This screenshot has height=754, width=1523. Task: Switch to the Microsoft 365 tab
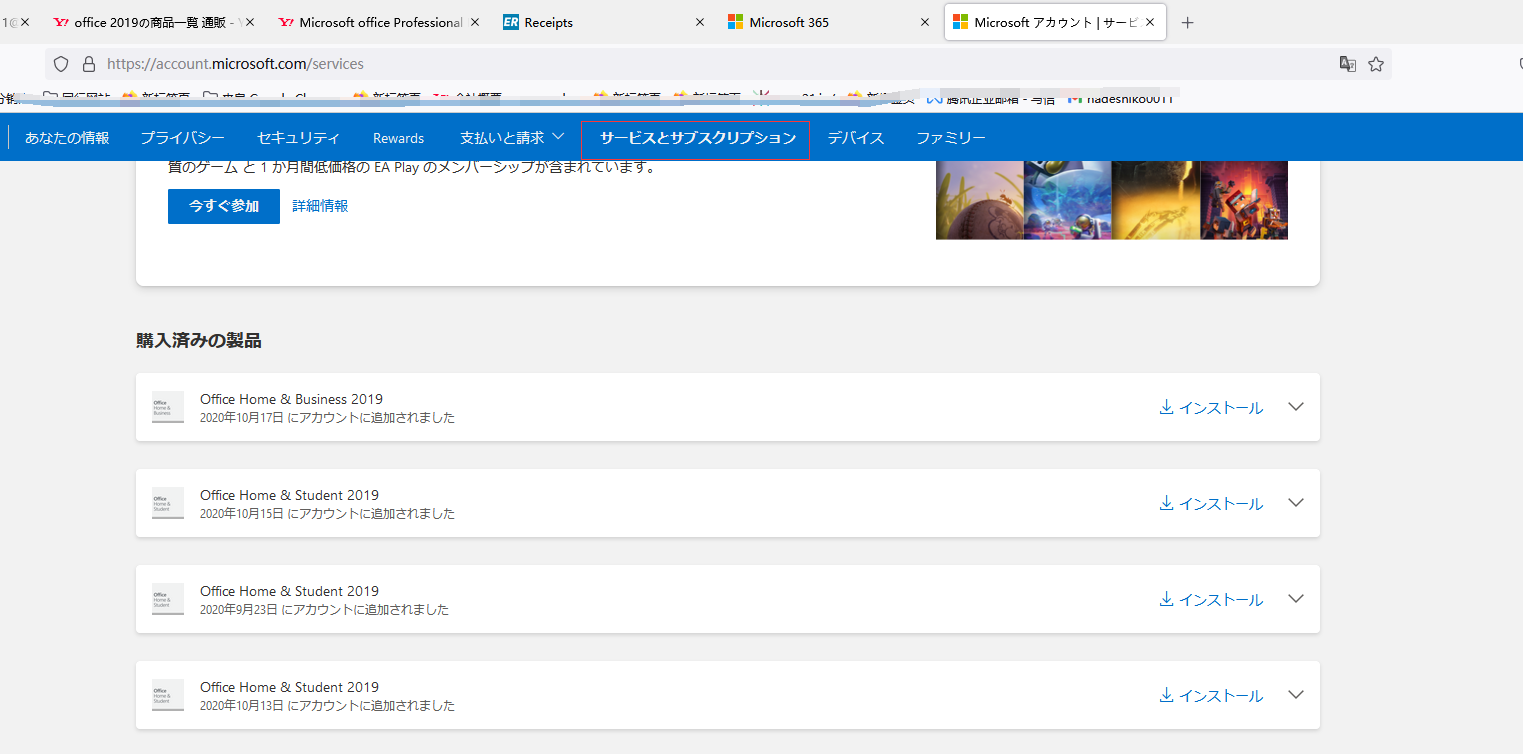click(829, 22)
